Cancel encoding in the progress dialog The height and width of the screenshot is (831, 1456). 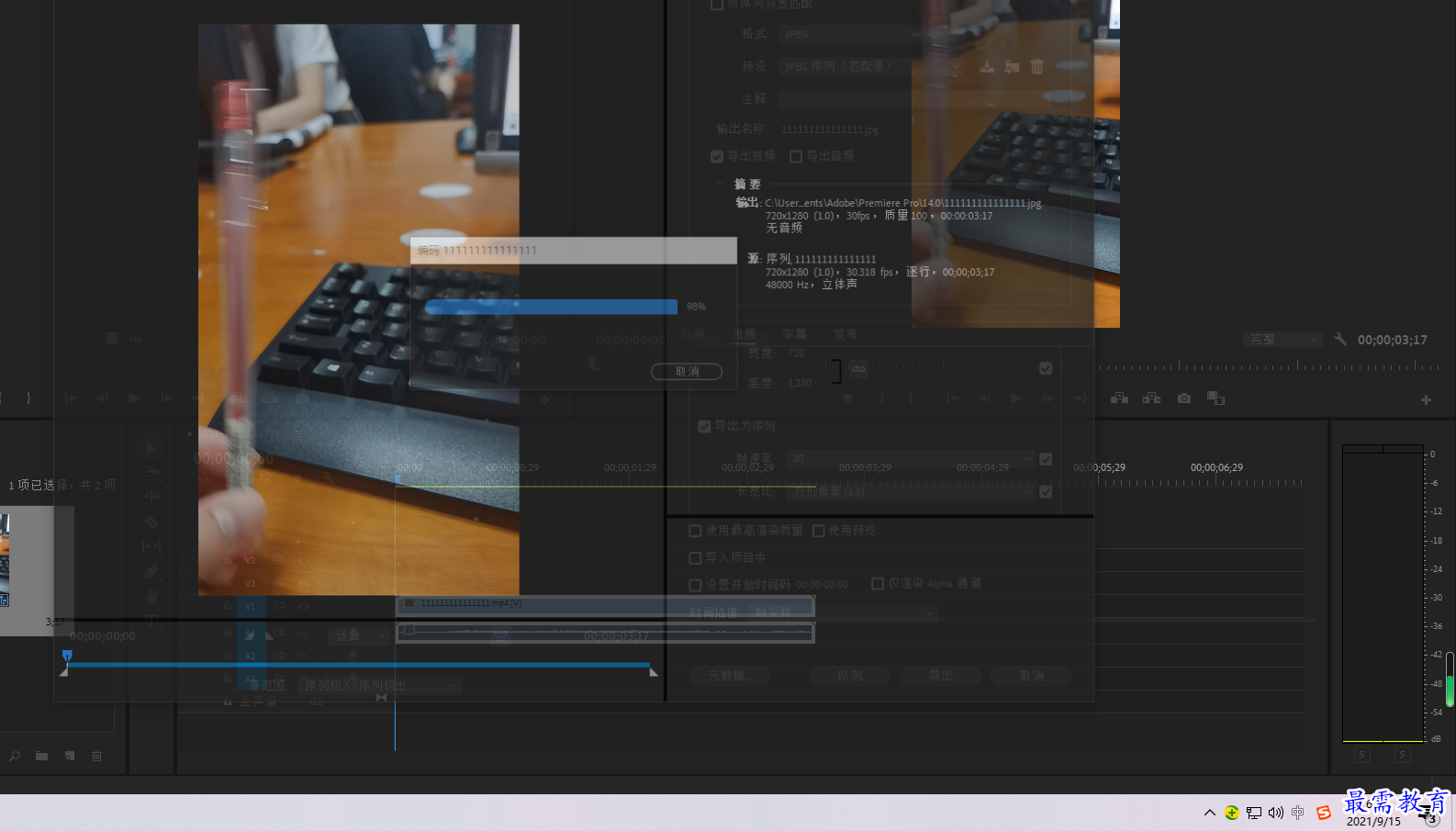(x=687, y=372)
